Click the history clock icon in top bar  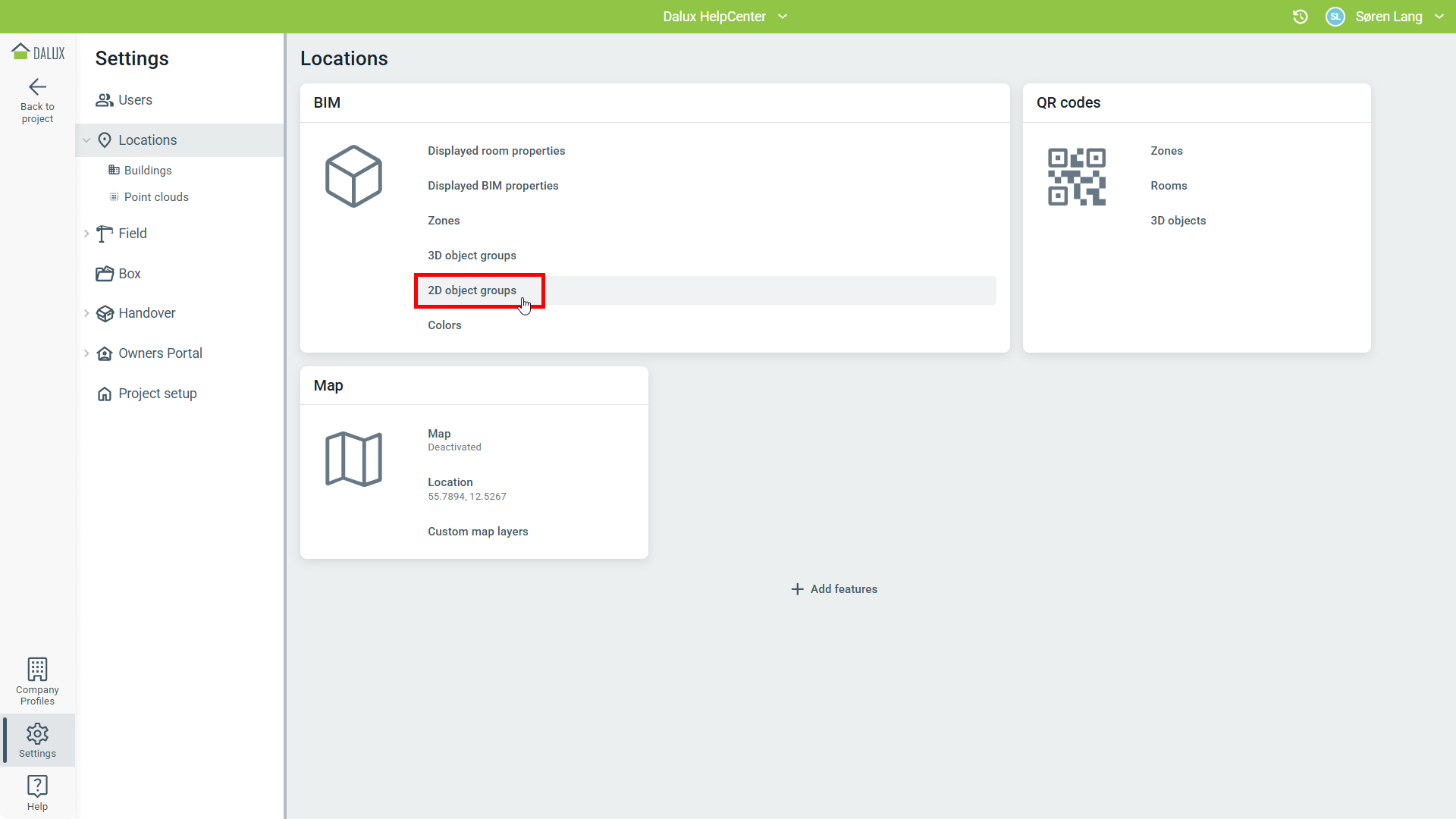point(1300,17)
